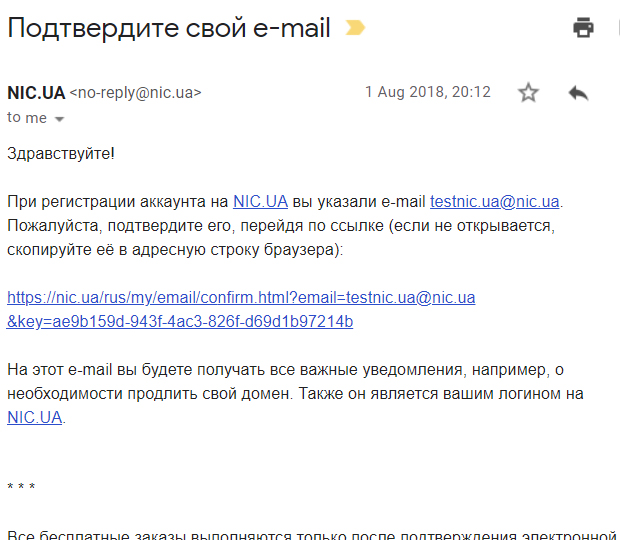
Task: Click the sender address no-reply@nic.ua
Action: point(136,93)
